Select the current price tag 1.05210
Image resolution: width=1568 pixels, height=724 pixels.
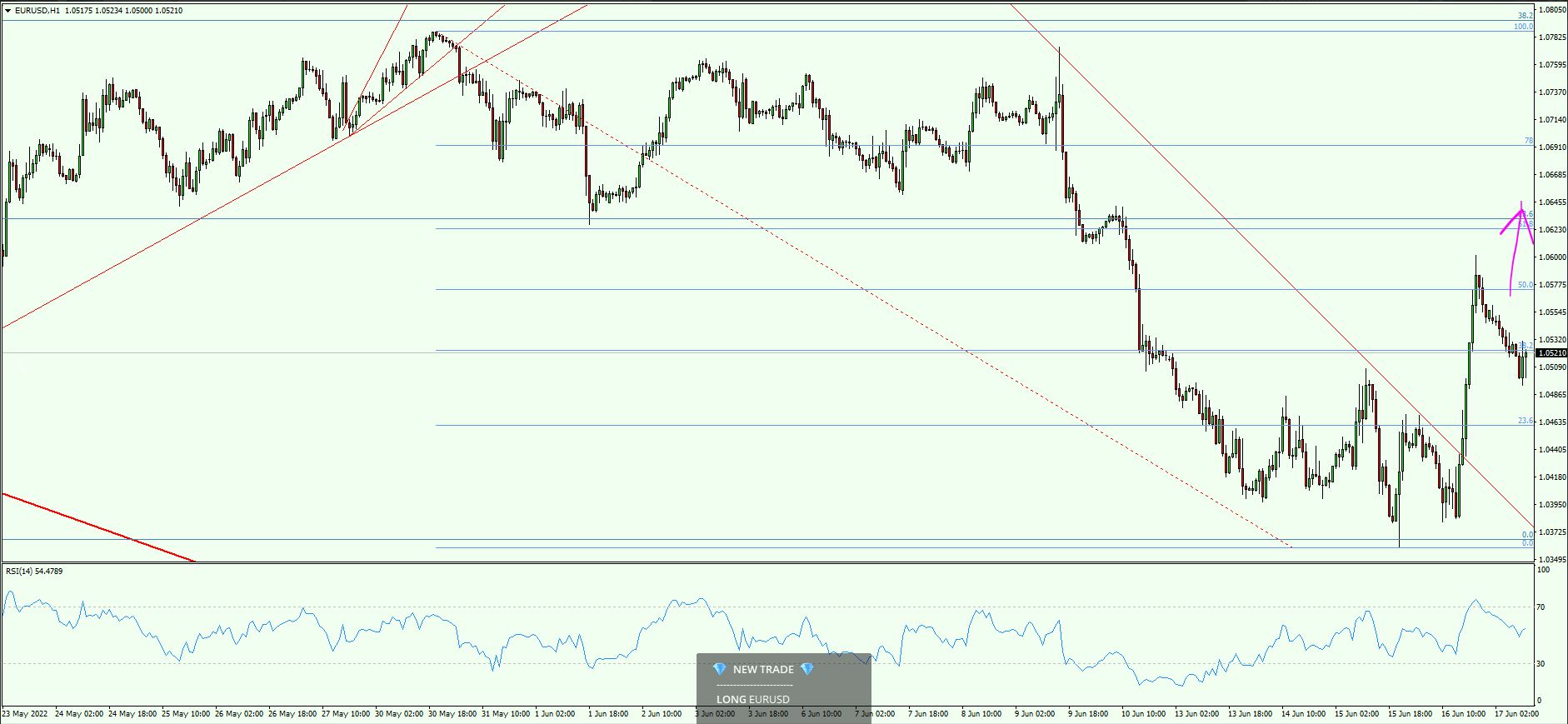(x=1551, y=353)
